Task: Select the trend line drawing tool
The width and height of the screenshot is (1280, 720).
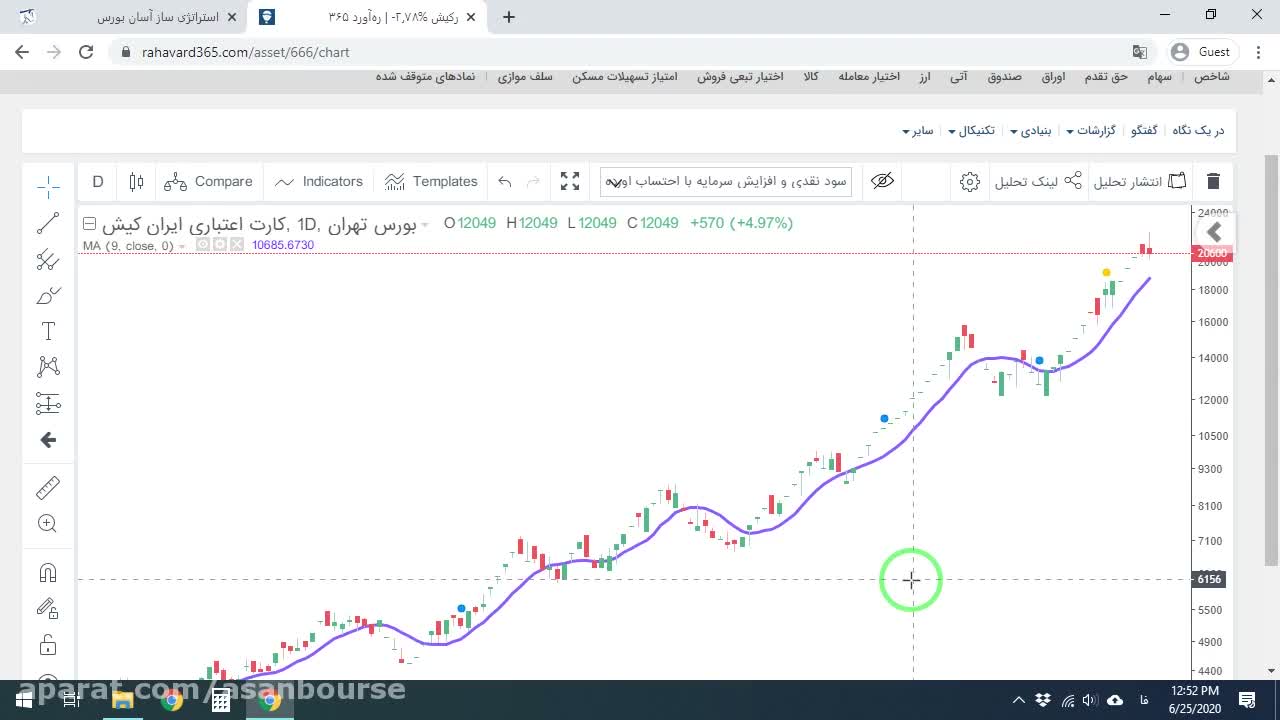Action: tap(48, 224)
